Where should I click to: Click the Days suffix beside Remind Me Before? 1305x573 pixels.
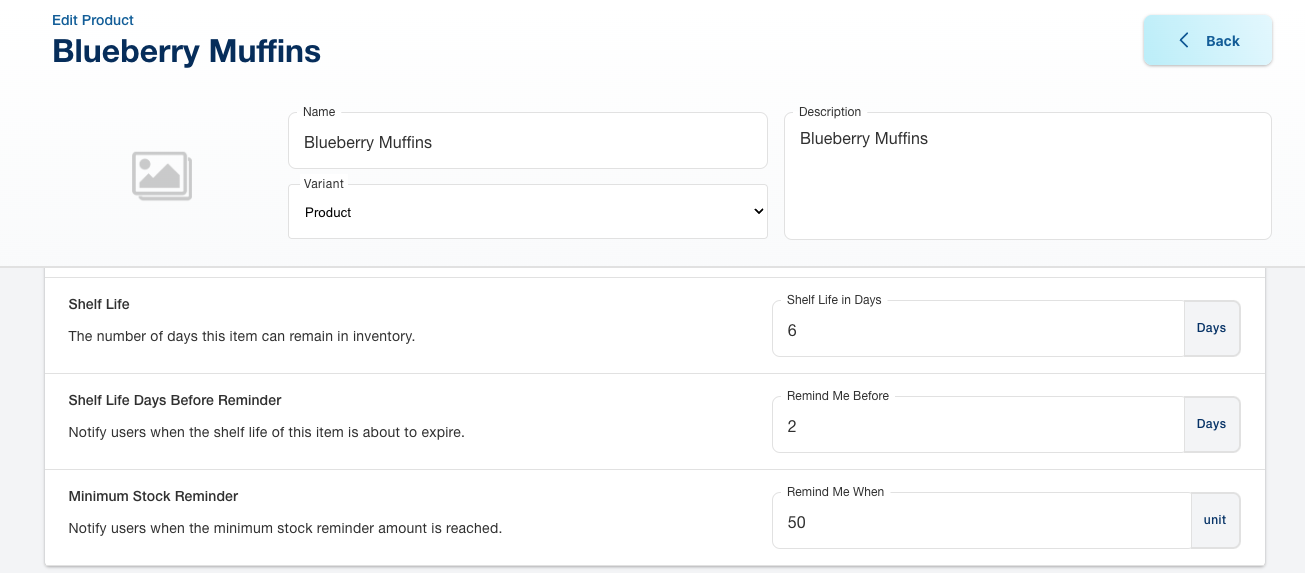[x=1211, y=424]
